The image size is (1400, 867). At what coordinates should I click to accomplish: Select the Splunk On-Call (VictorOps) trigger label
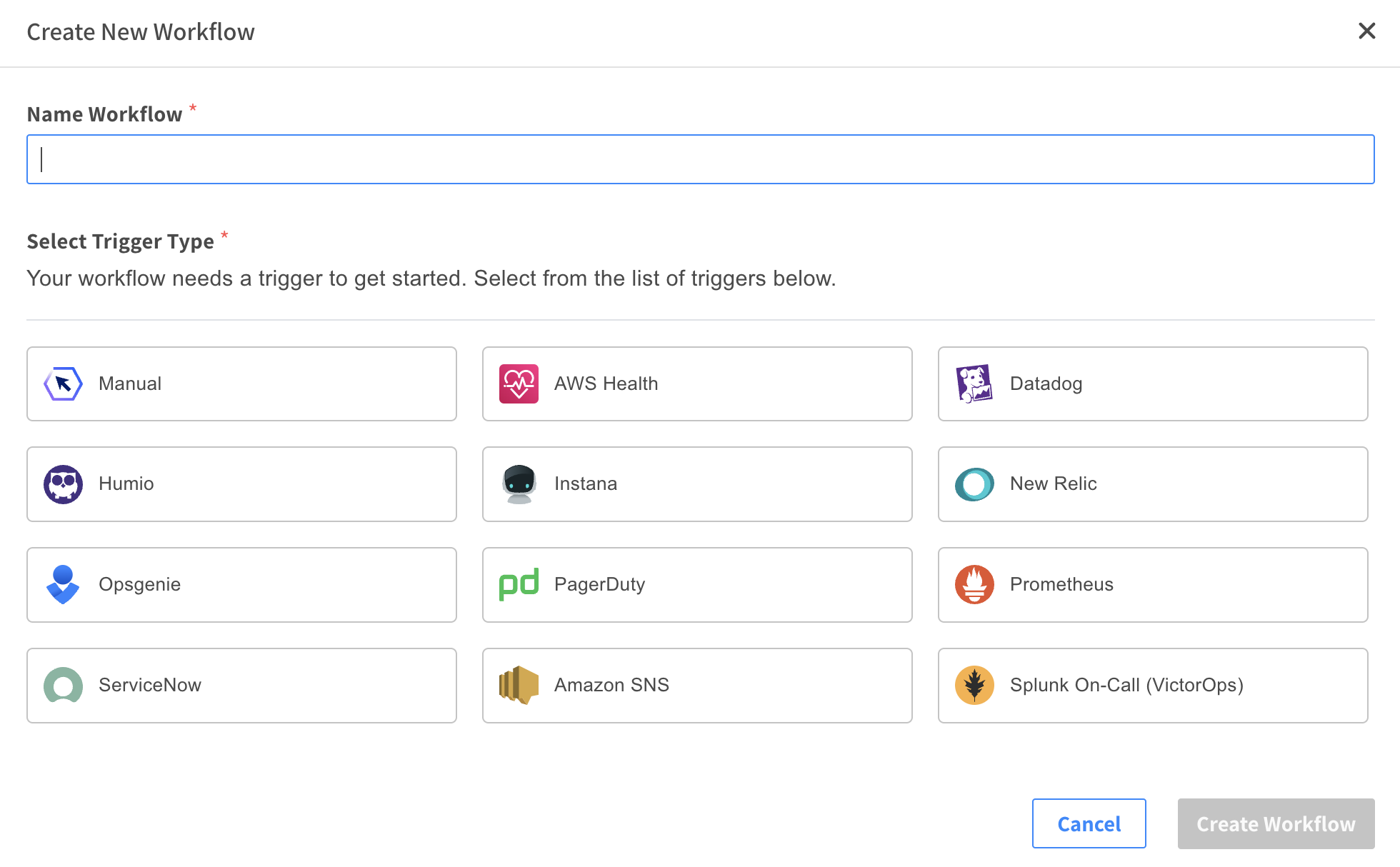pos(1126,686)
